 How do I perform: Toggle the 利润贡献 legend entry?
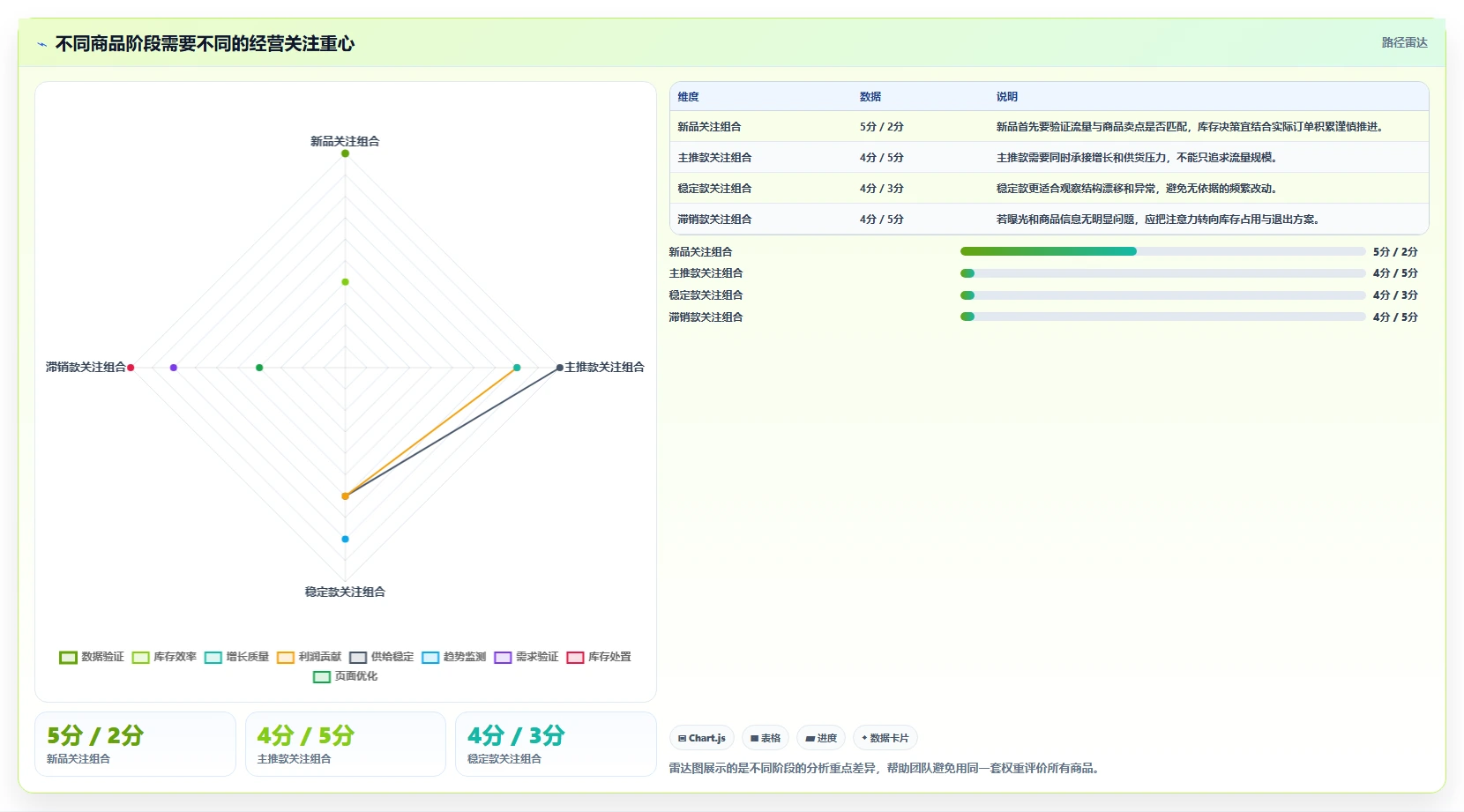[309, 657]
